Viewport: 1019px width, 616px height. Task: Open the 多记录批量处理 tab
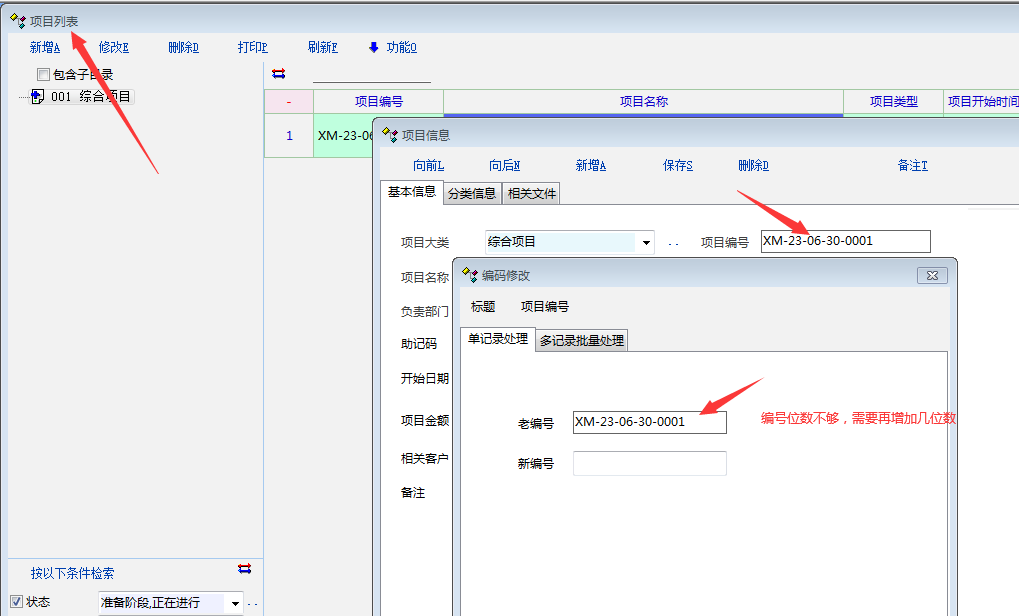point(582,340)
